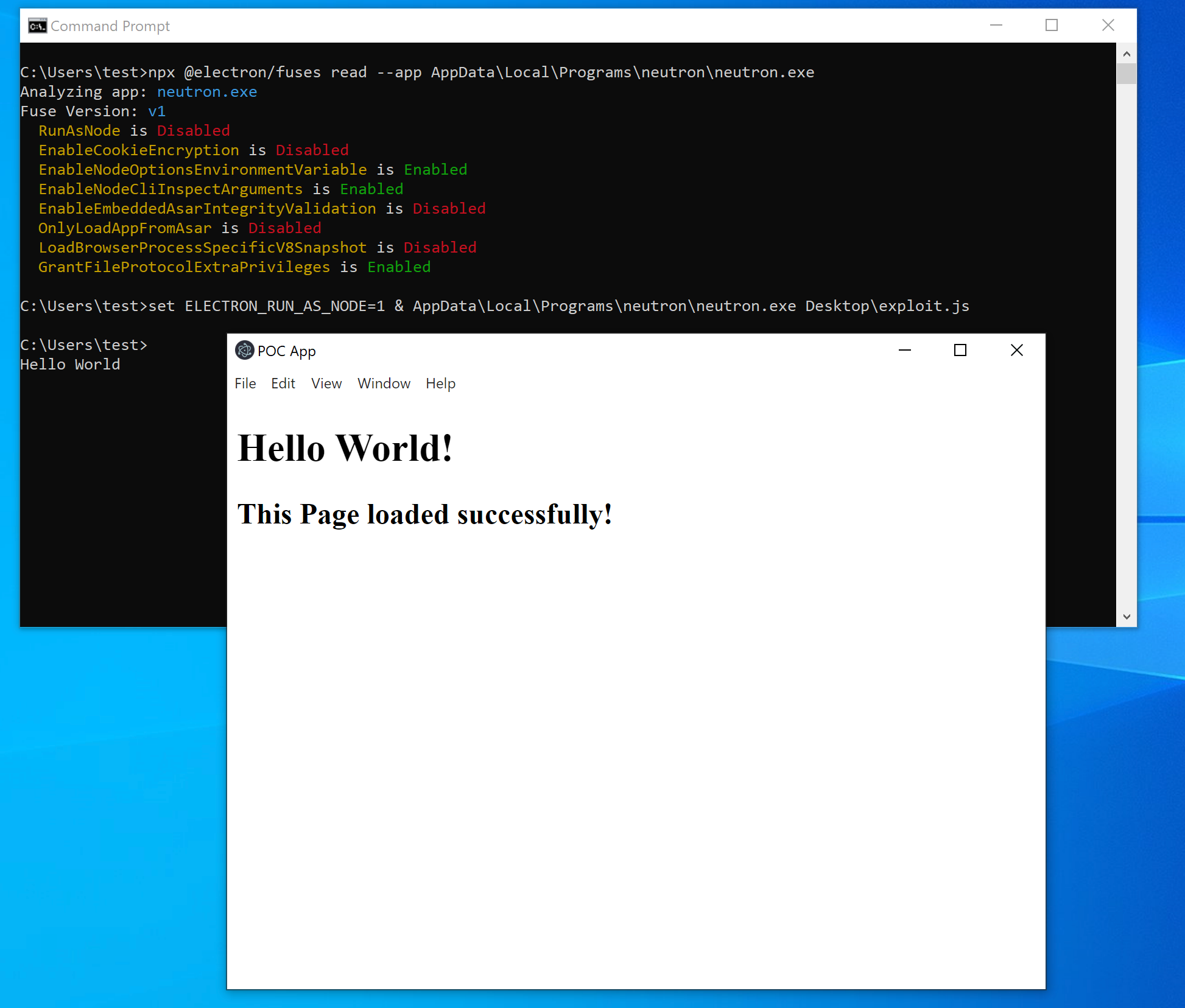1185x1008 pixels.
Task: Open the File menu in POC App
Action: (x=245, y=383)
